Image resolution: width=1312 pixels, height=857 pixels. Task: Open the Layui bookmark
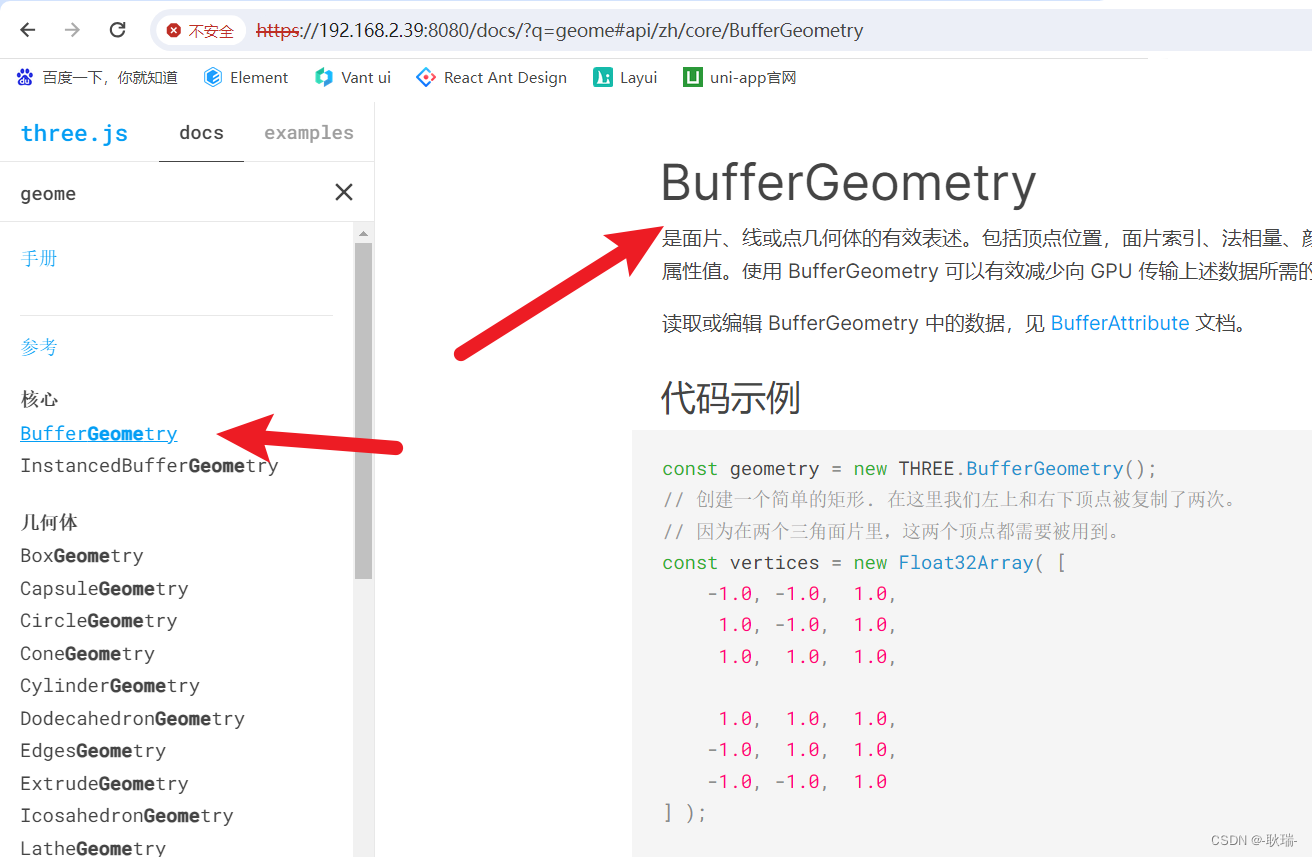click(x=624, y=77)
